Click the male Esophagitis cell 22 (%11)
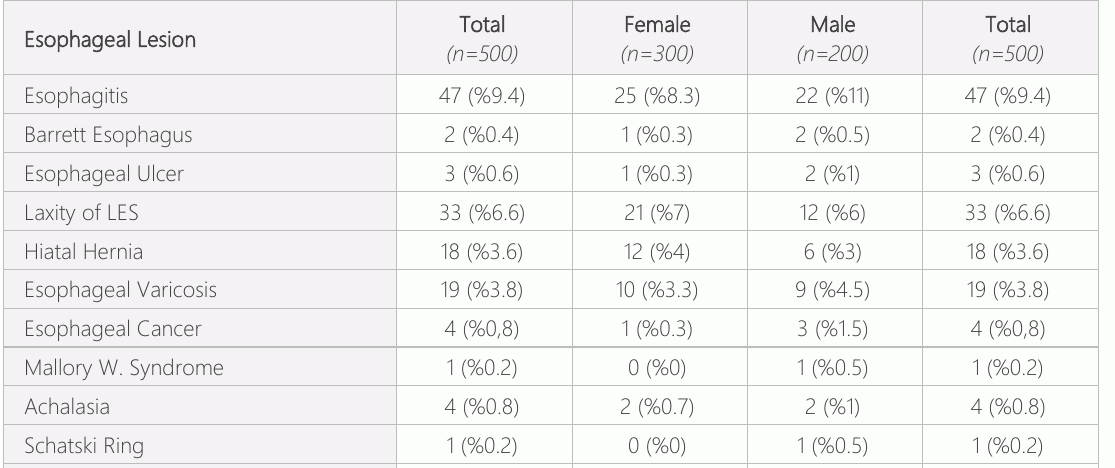The width and height of the screenshot is (1115, 468). coord(833,95)
